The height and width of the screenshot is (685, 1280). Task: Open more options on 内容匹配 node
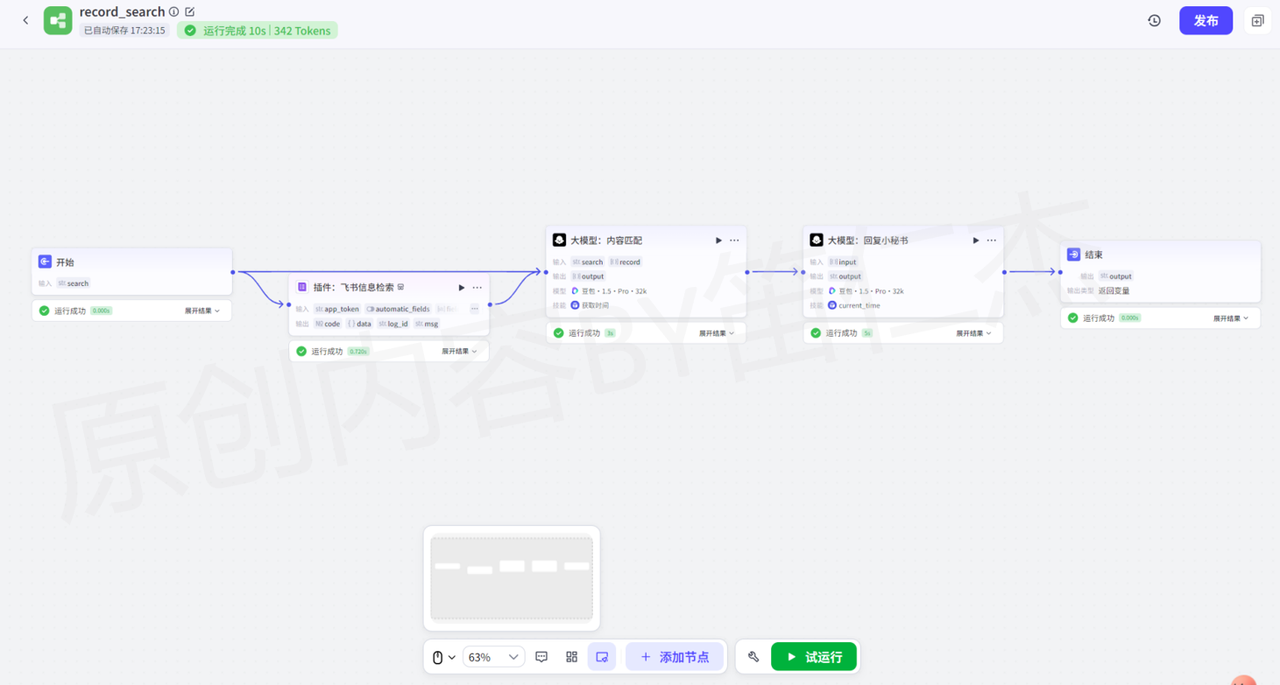734,240
